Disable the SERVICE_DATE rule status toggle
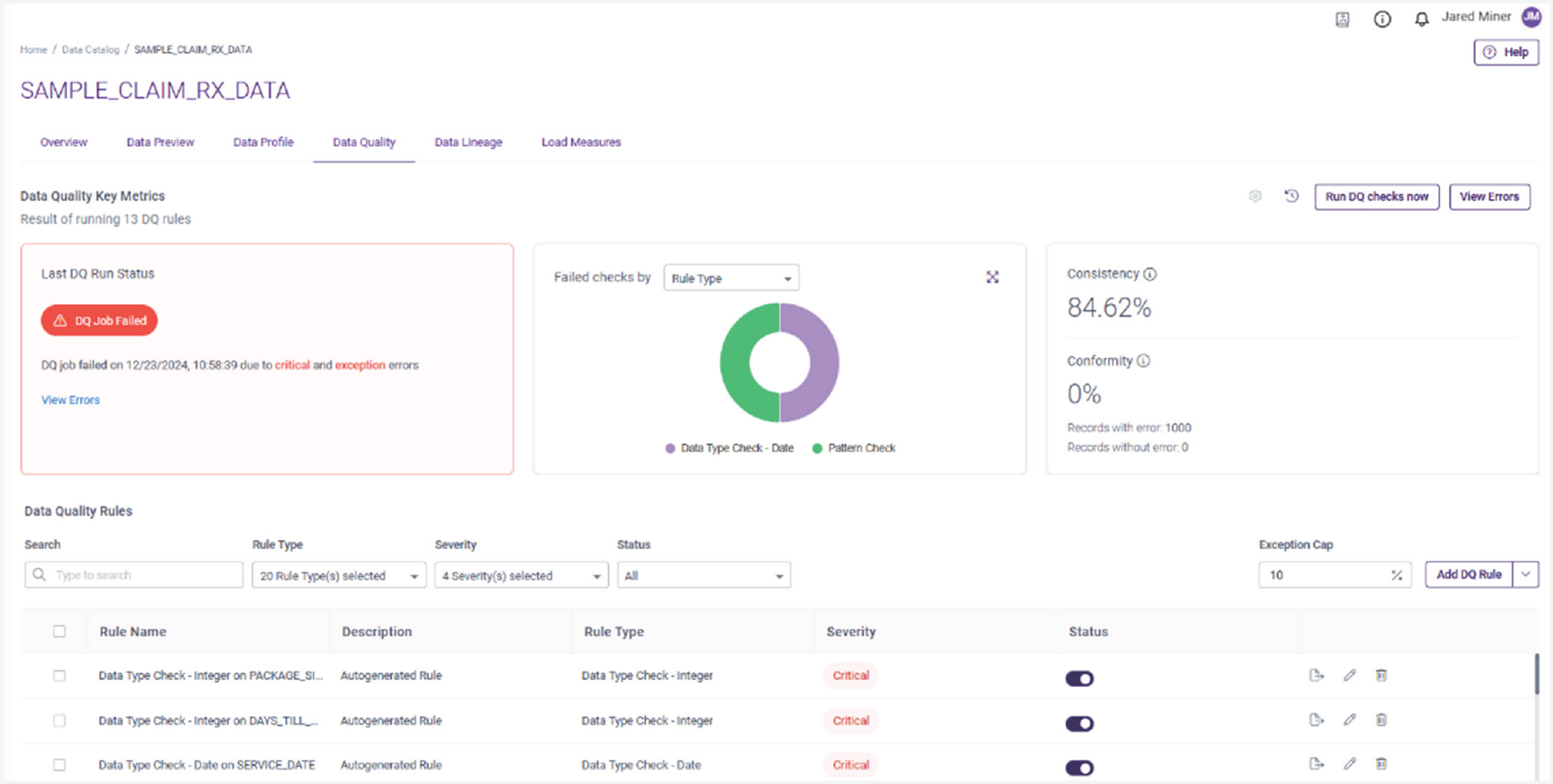This screenshot has width=1553, height=784. click(x=1079, y=767)
